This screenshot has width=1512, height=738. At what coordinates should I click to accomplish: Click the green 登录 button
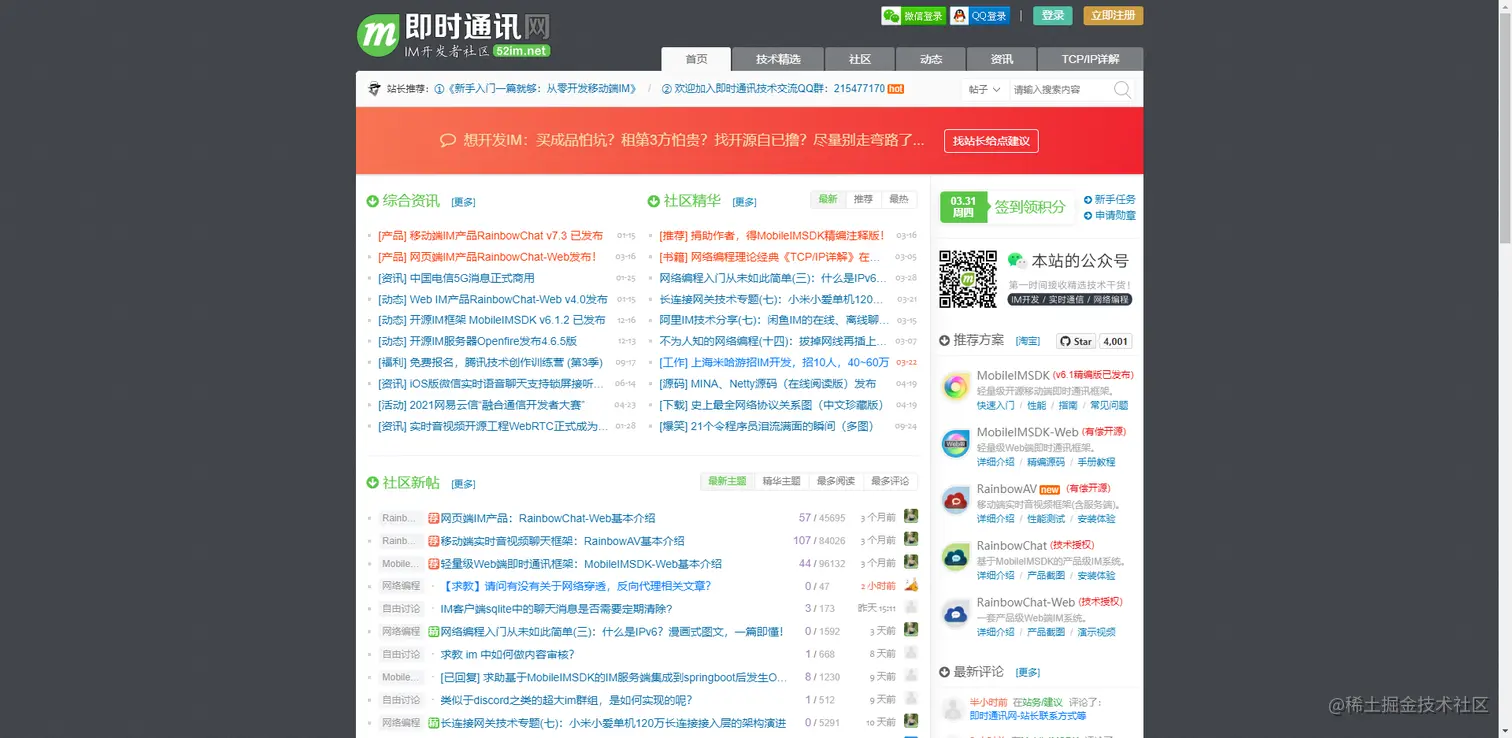(x=1052, y=16)
